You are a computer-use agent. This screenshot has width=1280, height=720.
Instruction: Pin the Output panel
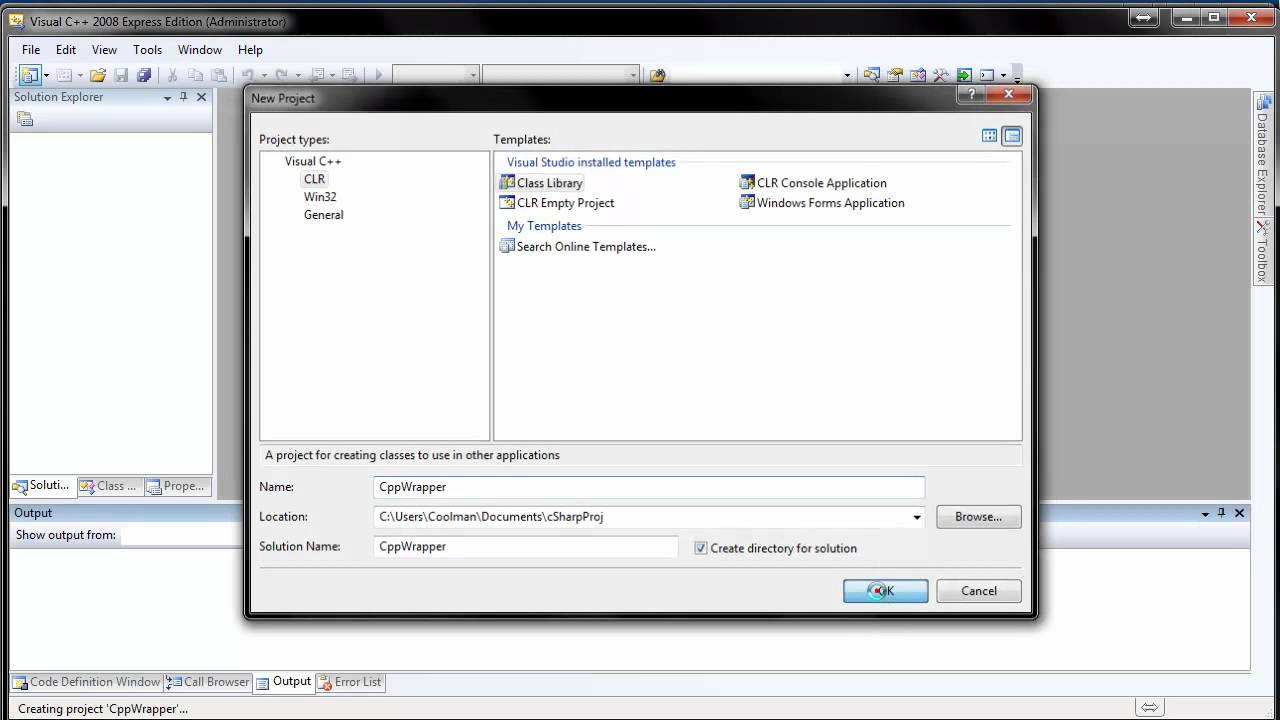[1222, 513]
